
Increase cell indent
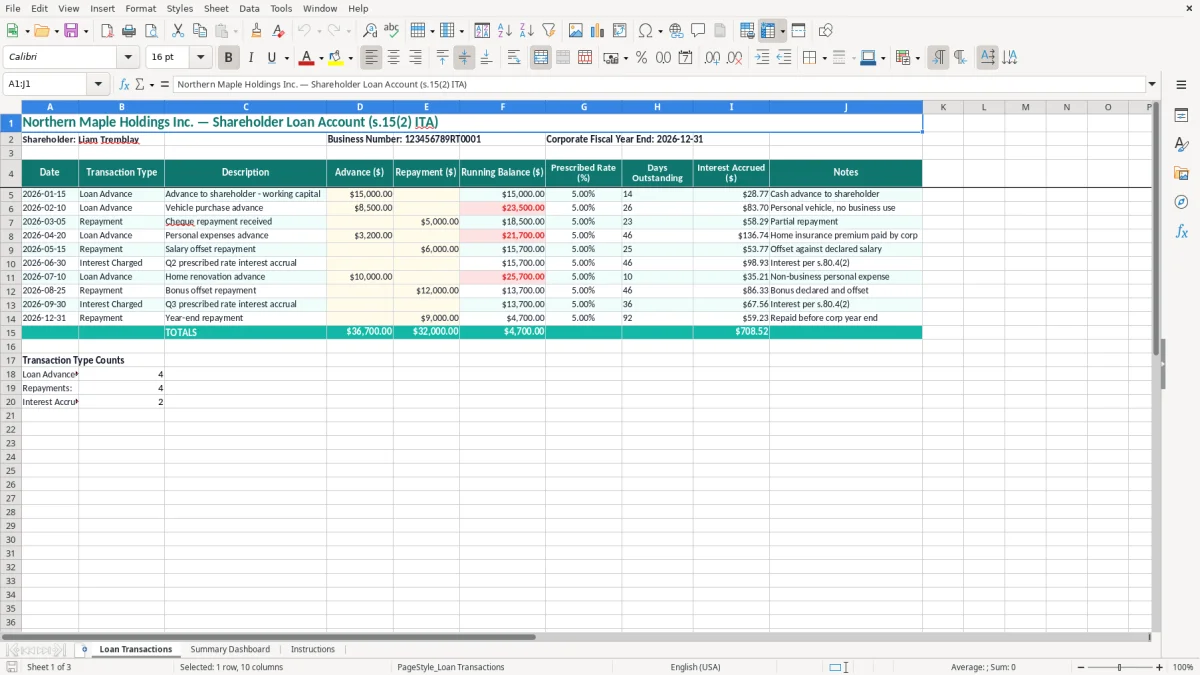[762, 58]
